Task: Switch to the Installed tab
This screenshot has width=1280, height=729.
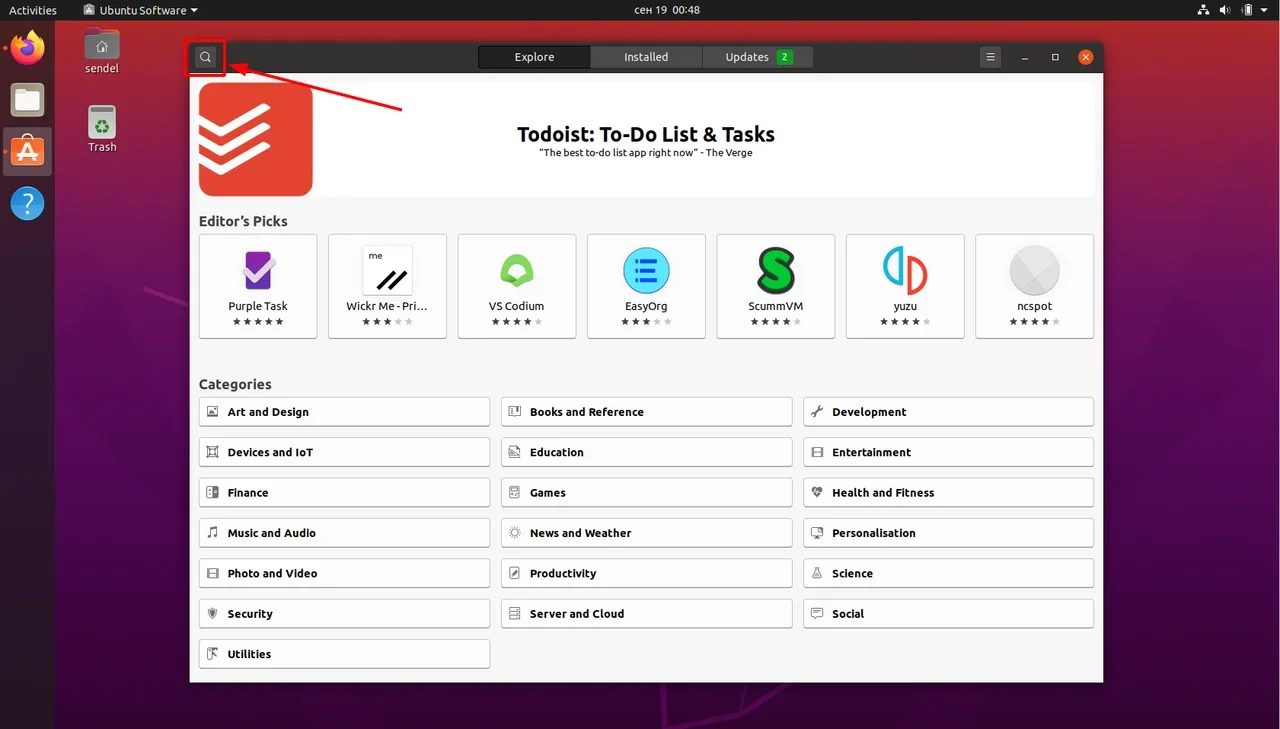Action: click(x=646, y=57)
